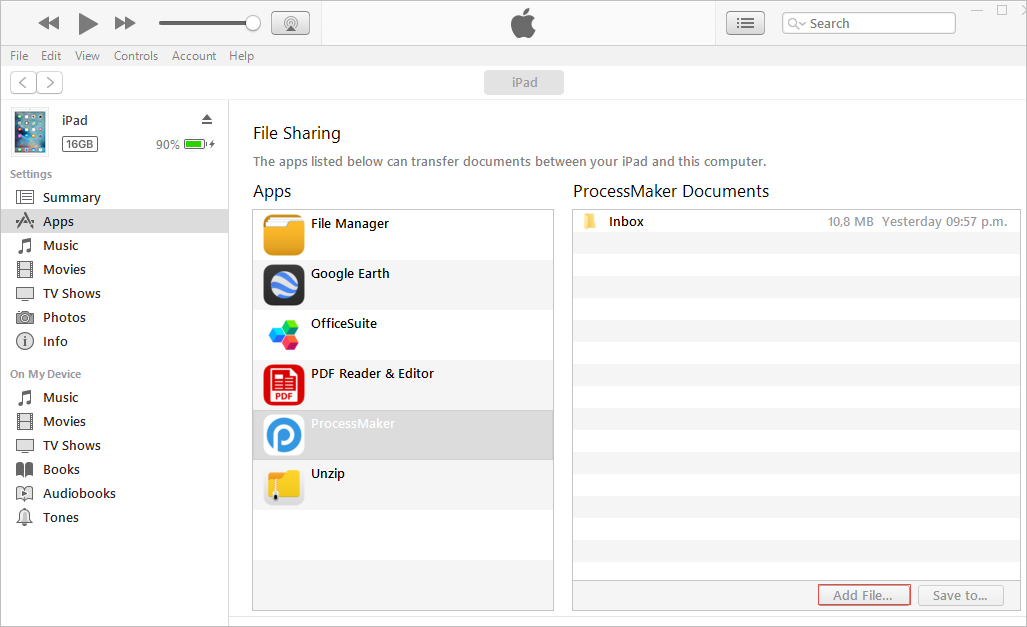Click the Add File... button
The image size is (1027, 627).
tap(864, 595)
